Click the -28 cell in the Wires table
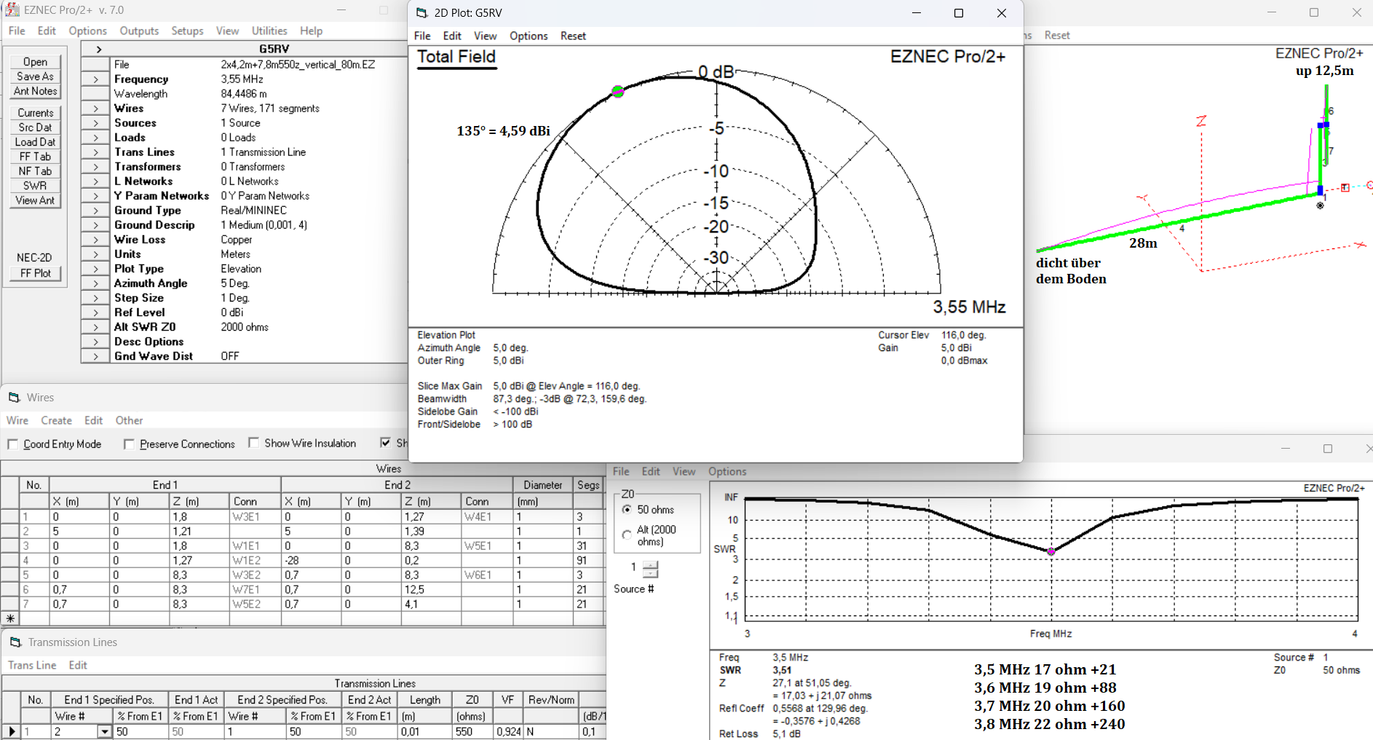 tap(310, 560)
